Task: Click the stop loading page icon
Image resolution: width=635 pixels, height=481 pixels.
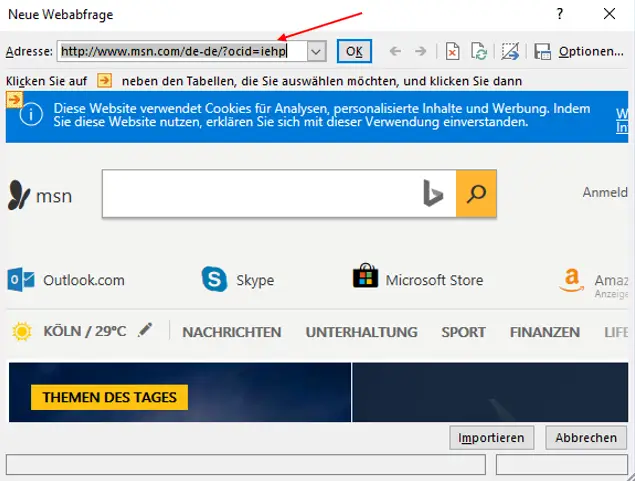Action: click(x=453, y=51)
